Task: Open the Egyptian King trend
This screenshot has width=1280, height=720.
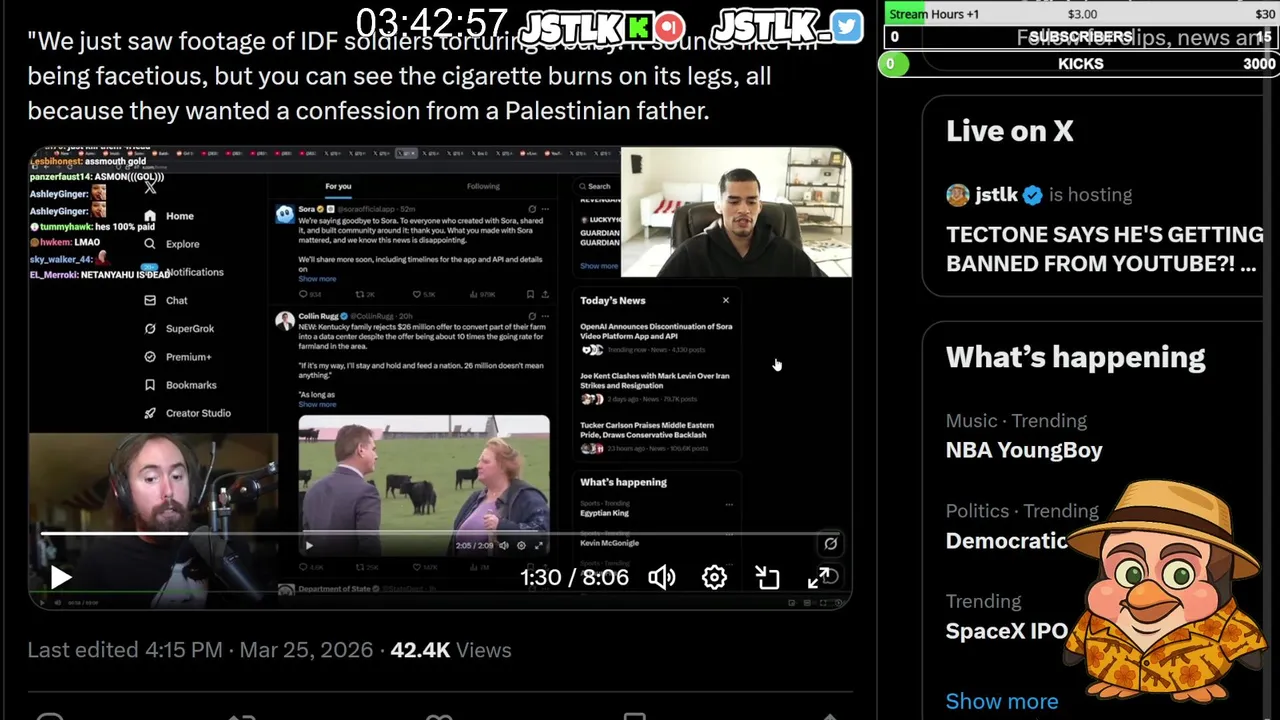Action: click(604, 513)
